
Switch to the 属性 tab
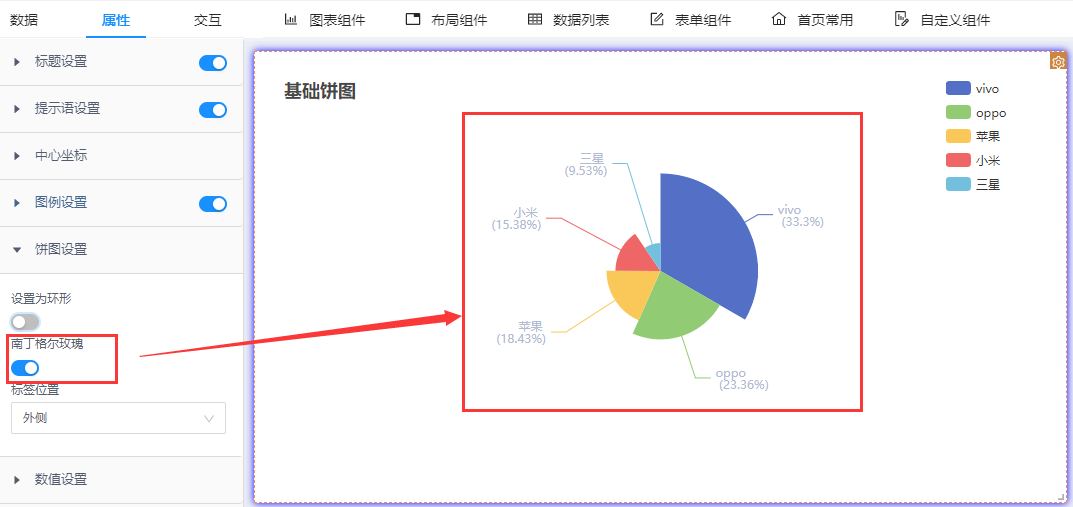tap(116, 20)
